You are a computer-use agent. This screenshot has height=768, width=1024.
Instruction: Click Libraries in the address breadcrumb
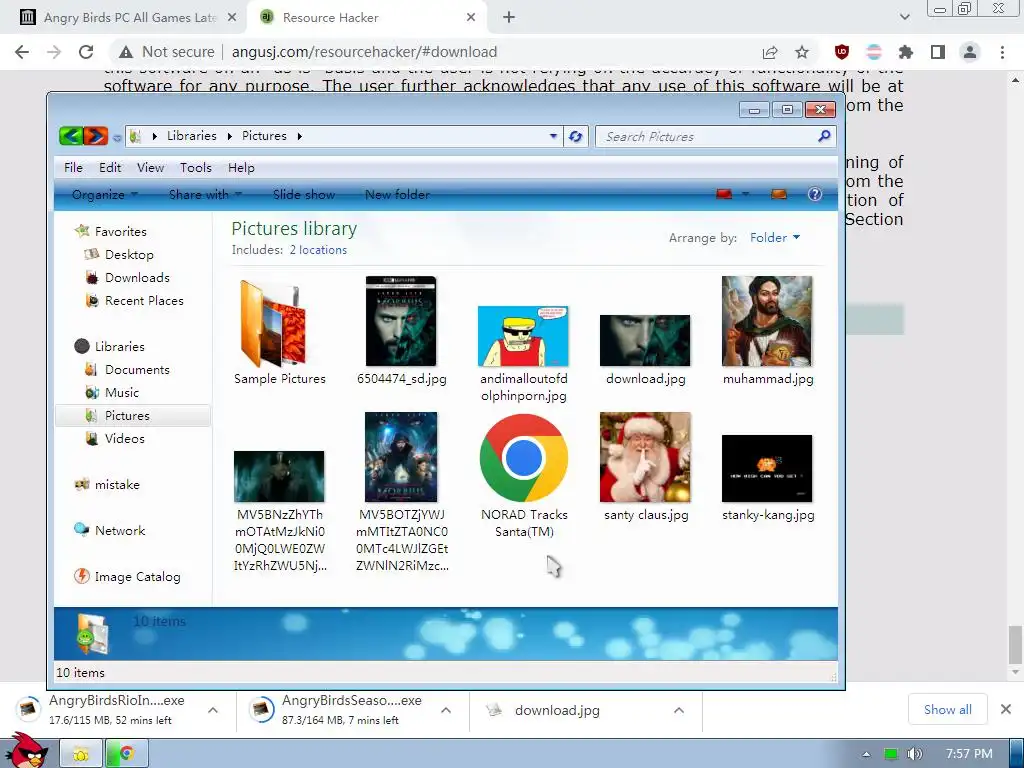point(191,136)
